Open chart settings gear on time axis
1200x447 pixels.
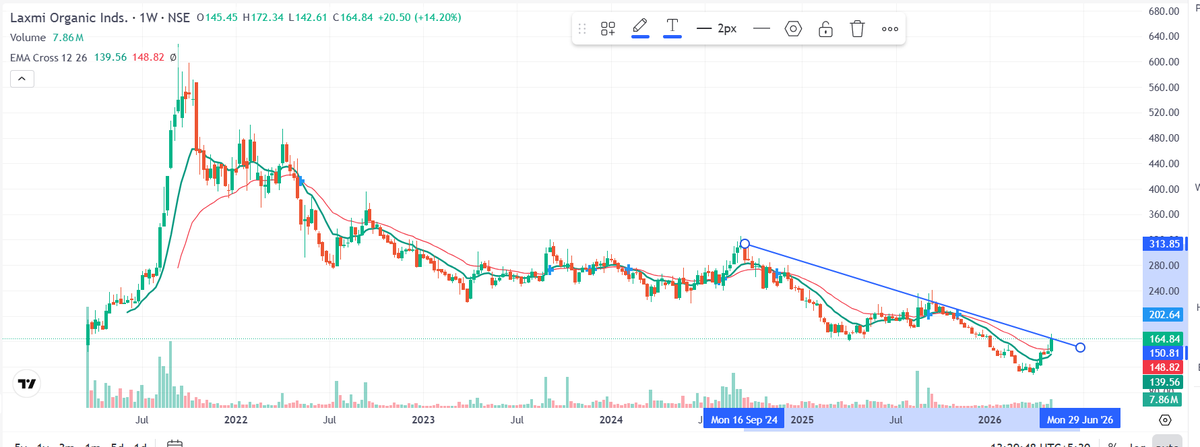1165,419
